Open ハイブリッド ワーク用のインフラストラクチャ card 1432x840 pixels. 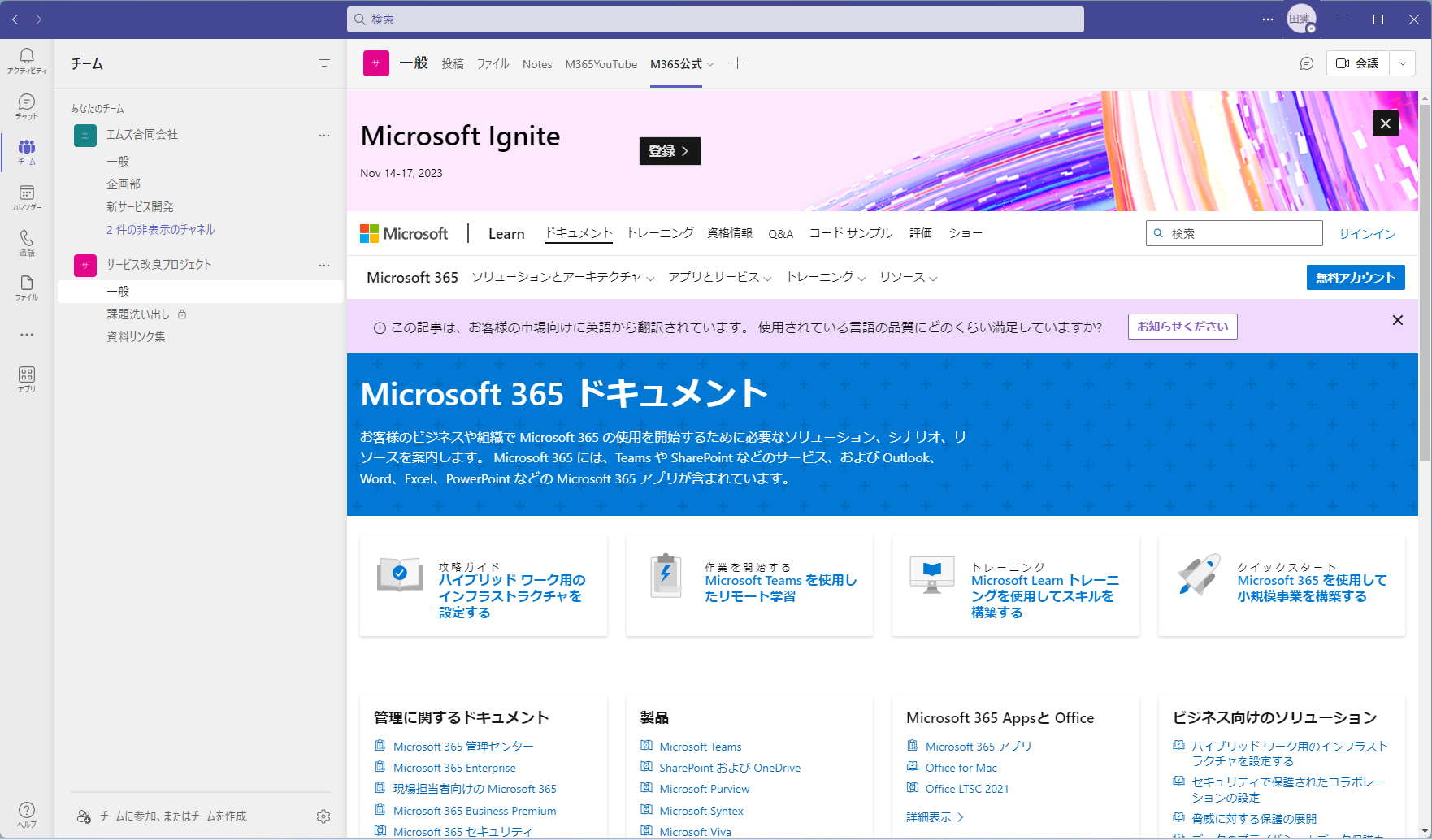tap(484, 586)
